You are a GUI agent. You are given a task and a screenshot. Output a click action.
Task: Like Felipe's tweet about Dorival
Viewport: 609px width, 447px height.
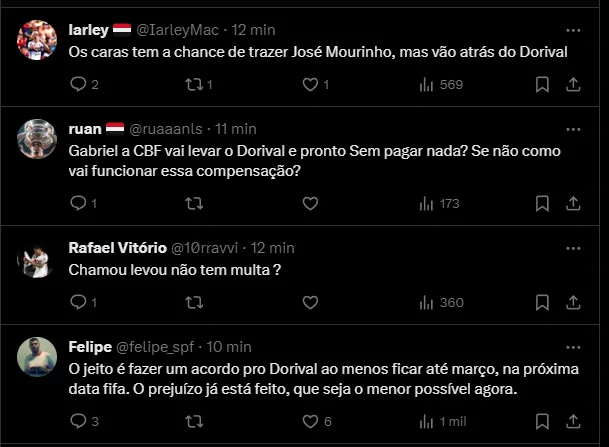[x=310, y=421]
